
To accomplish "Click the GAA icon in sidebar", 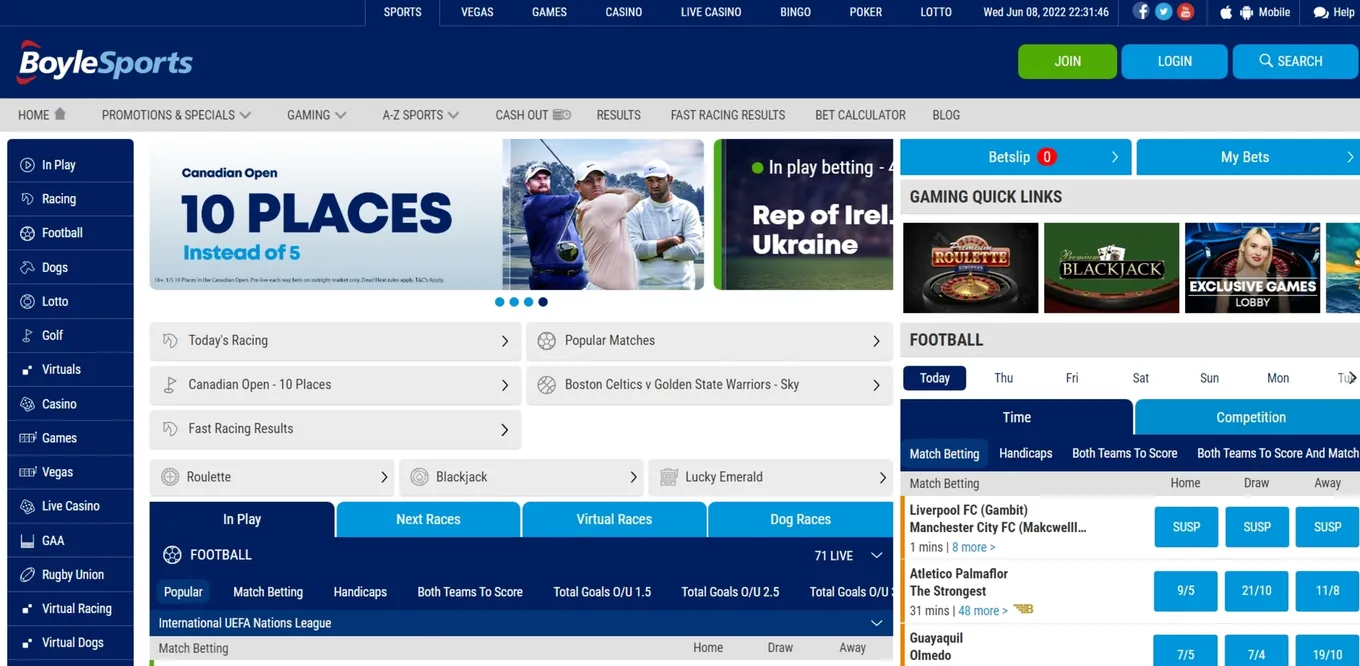I will click(x=27, y=541).
